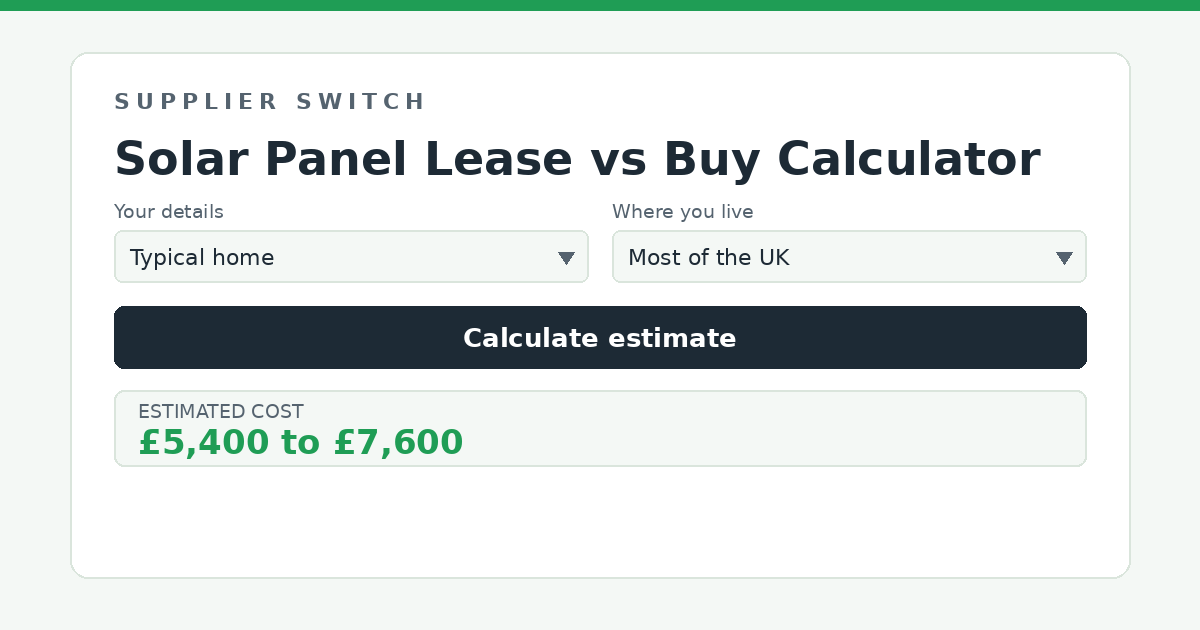Screen dimensions: 1200x630
Task: Click the word "to" in the cost range
Action: 301,442
